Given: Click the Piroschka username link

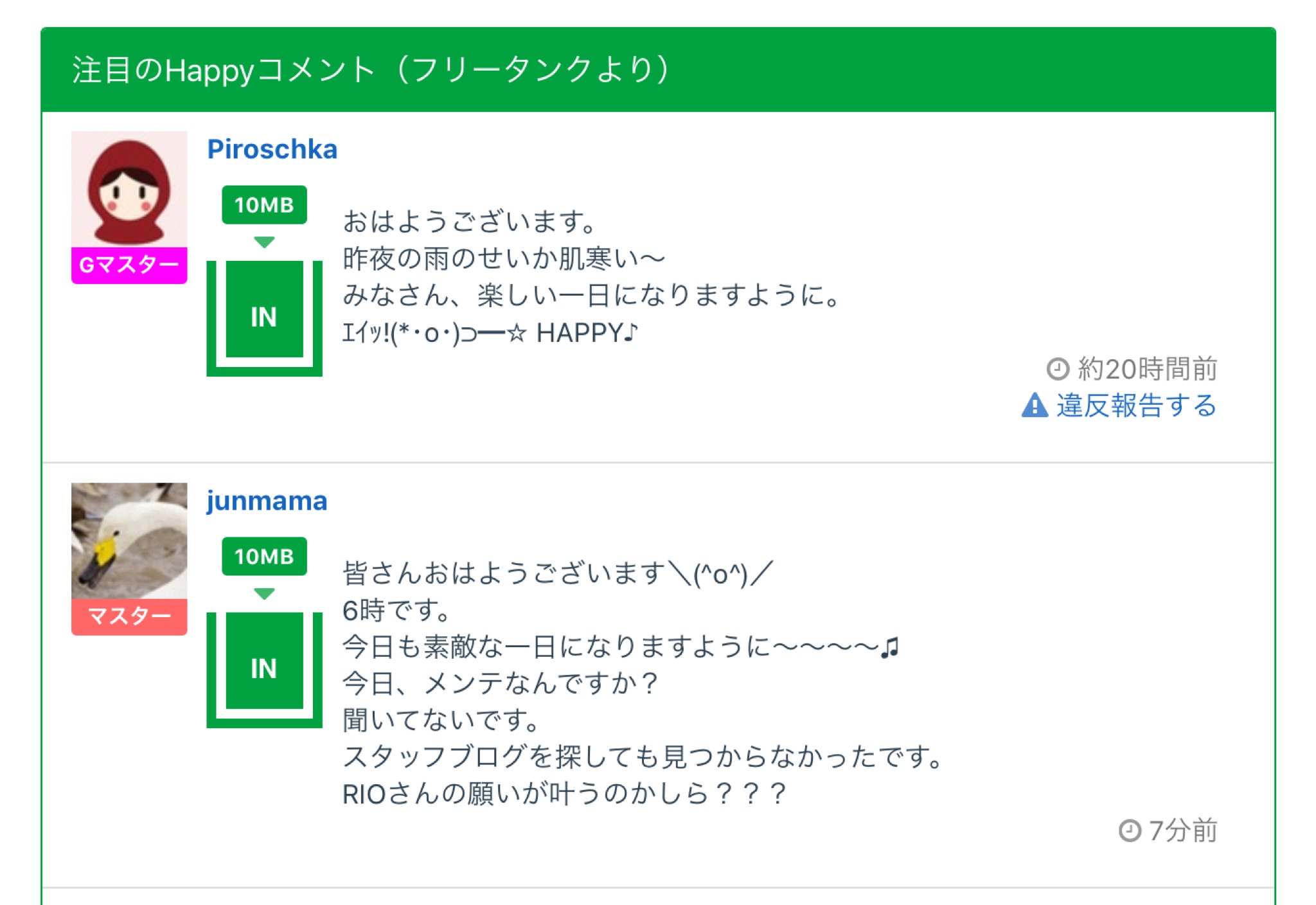Looking at the screenshot, I should tap(272, 149).
